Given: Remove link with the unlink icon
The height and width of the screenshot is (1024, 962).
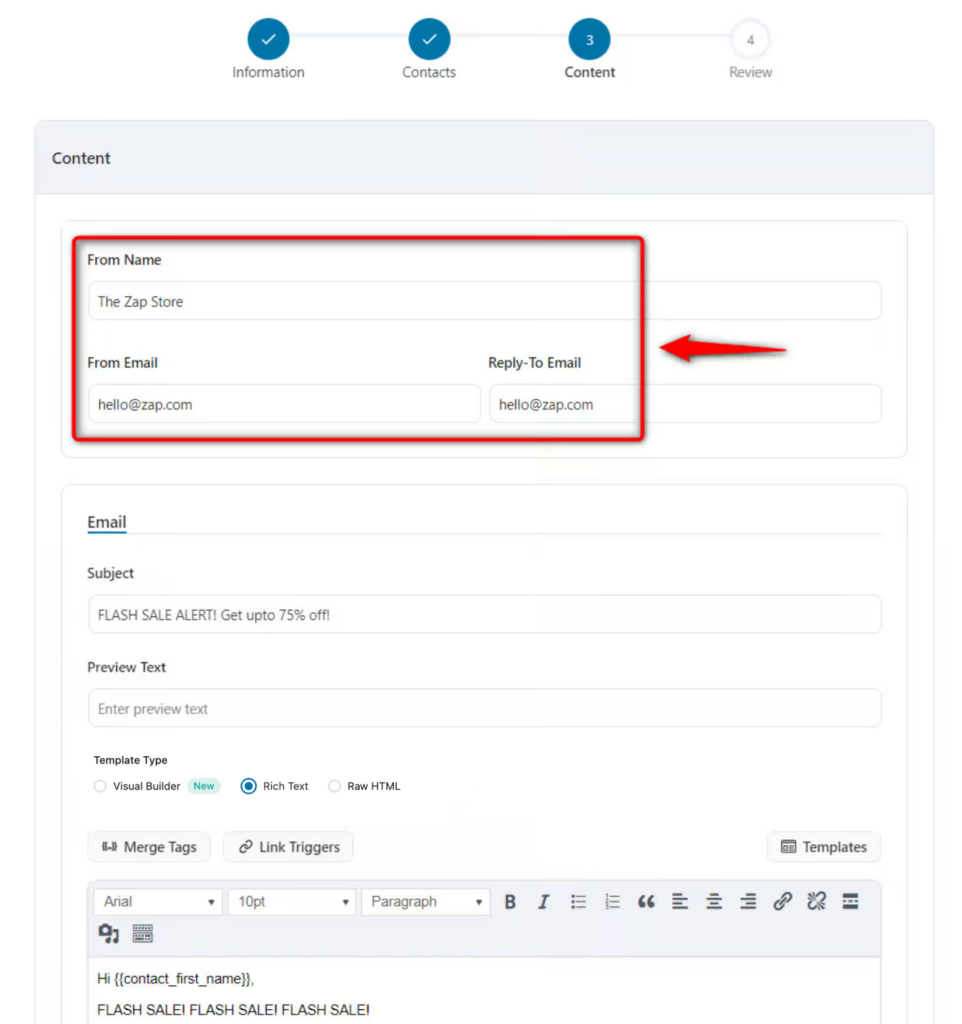Looking at the screenshot, I should [x=816, y=902].
